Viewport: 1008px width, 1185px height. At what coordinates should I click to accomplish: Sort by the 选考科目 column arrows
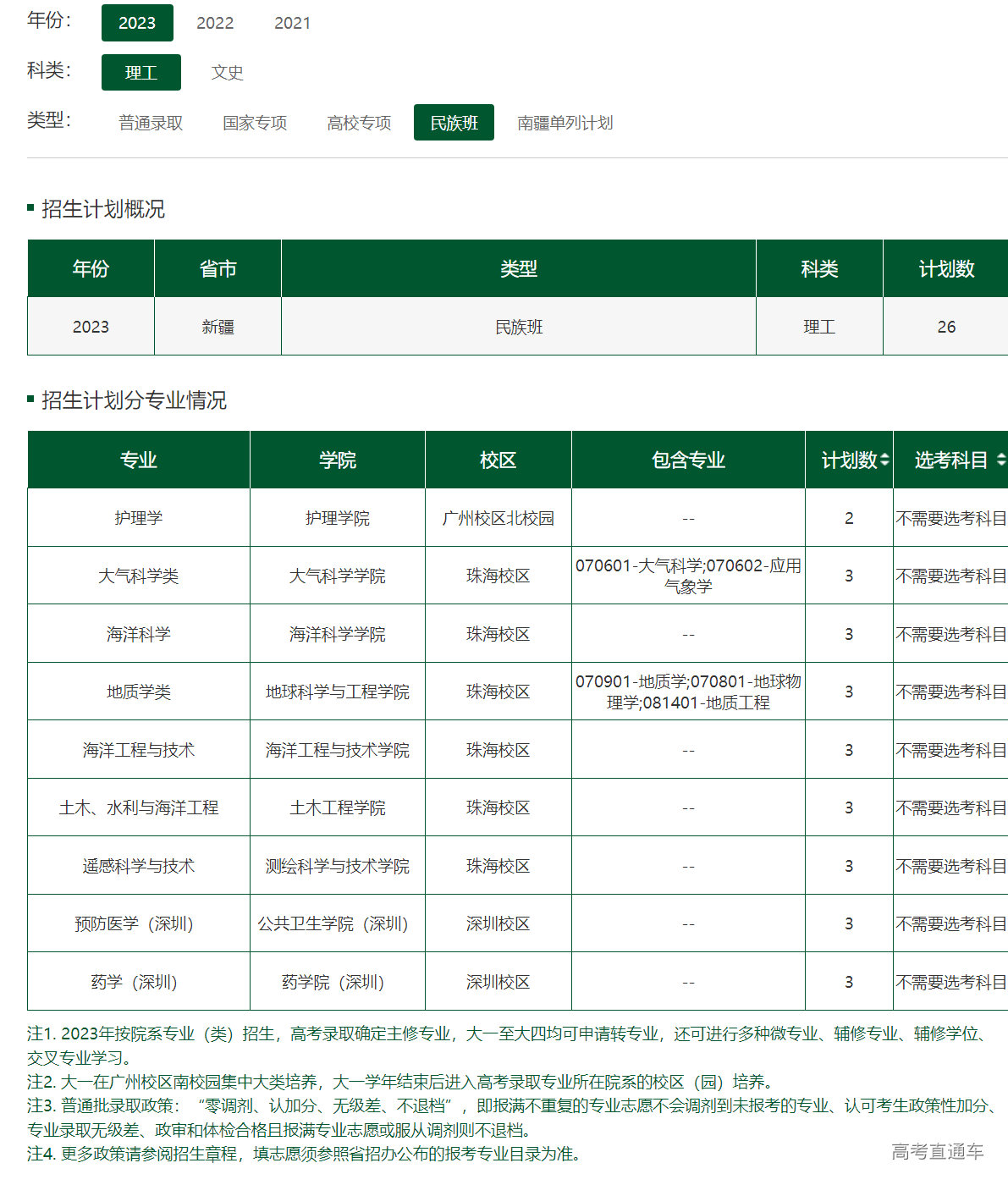click(x=1000, y=460)
